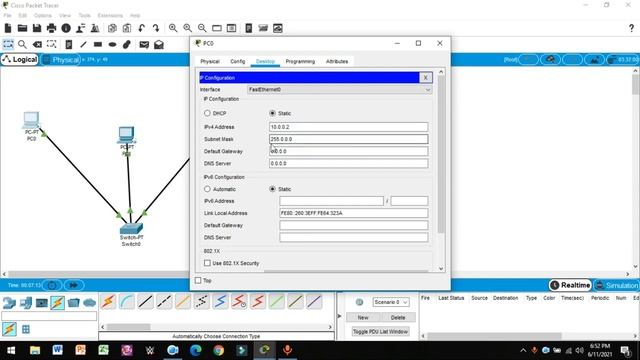The width and height of the screenshot is (640, 360).
Task: Select DHCP radio for IPv4 configuration
Action: tap(207, 113)
